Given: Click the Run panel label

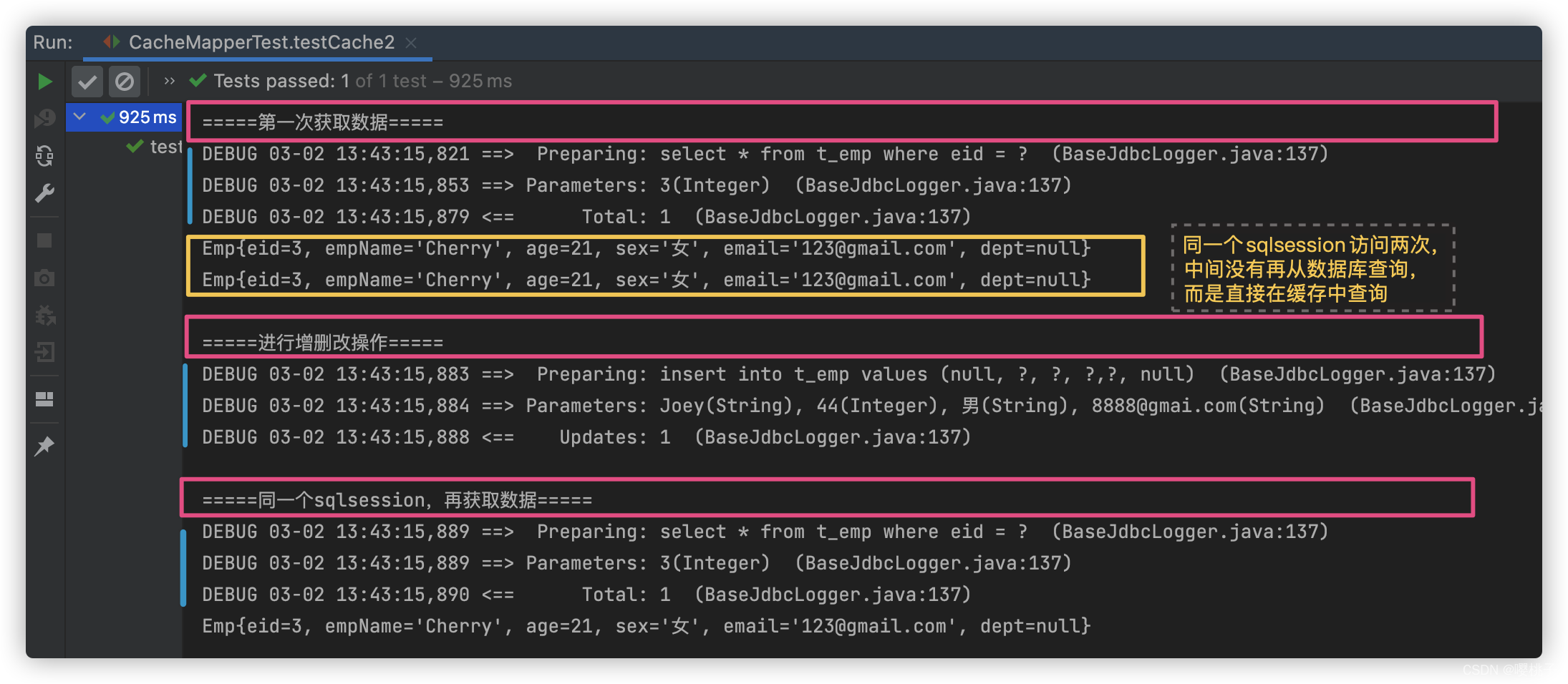Looking at the screenshot, I should [x=53, y=42].
